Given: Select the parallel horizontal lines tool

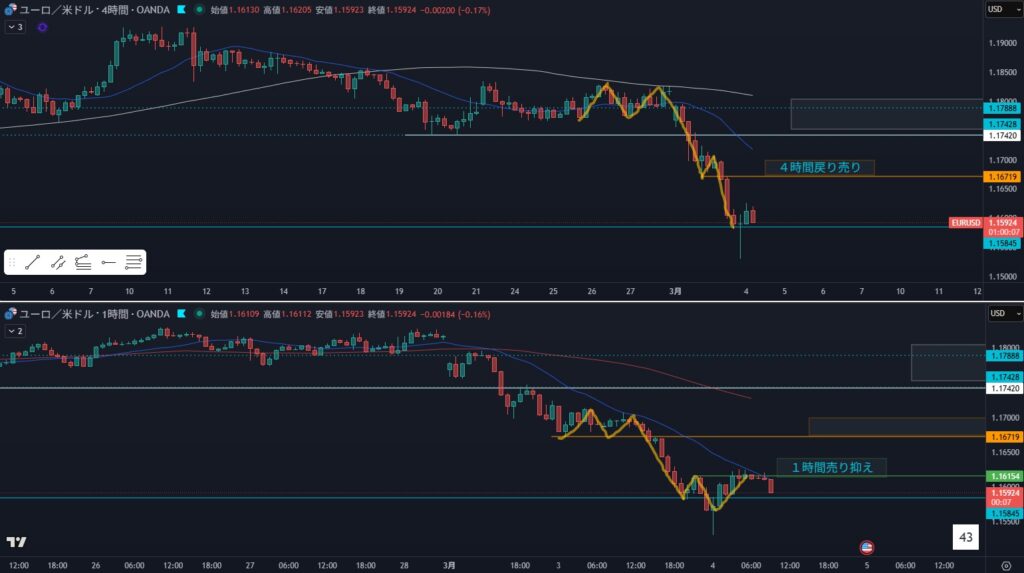Looking at the screenshot, I should click(x=133, y=262).
